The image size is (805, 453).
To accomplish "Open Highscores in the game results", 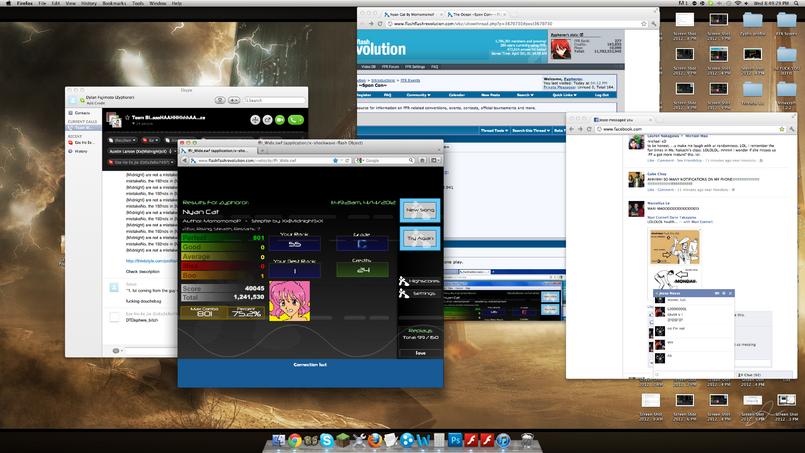I will point(420,281).
